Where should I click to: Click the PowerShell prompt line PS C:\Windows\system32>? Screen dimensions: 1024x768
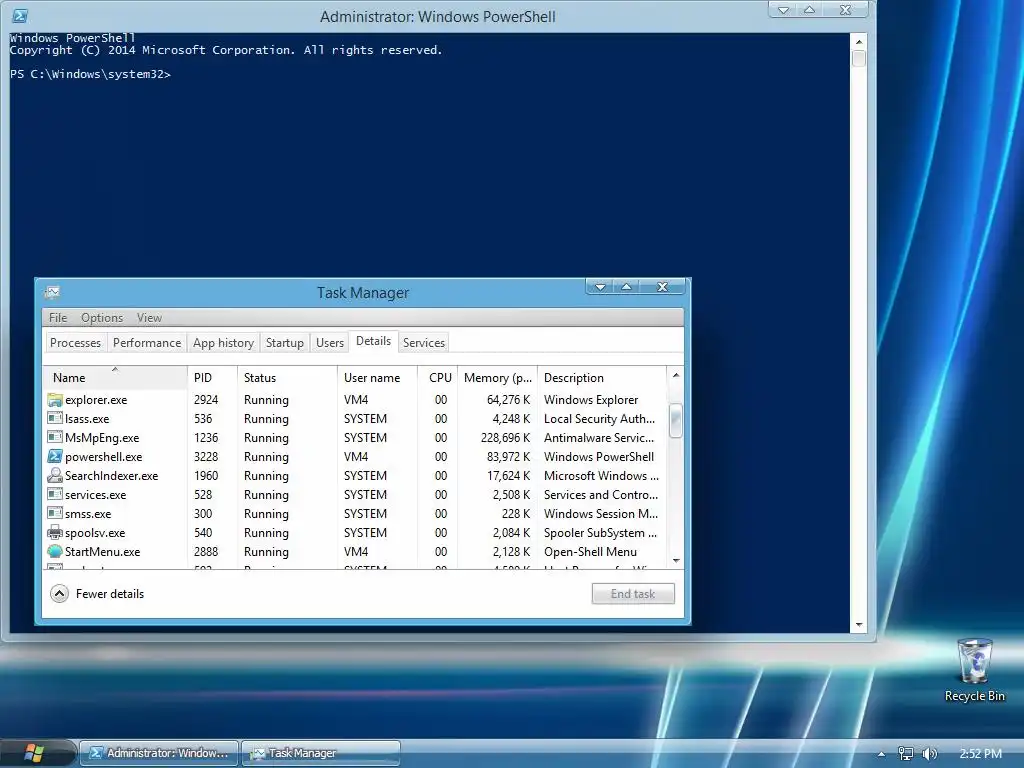(x=90, y=74)
